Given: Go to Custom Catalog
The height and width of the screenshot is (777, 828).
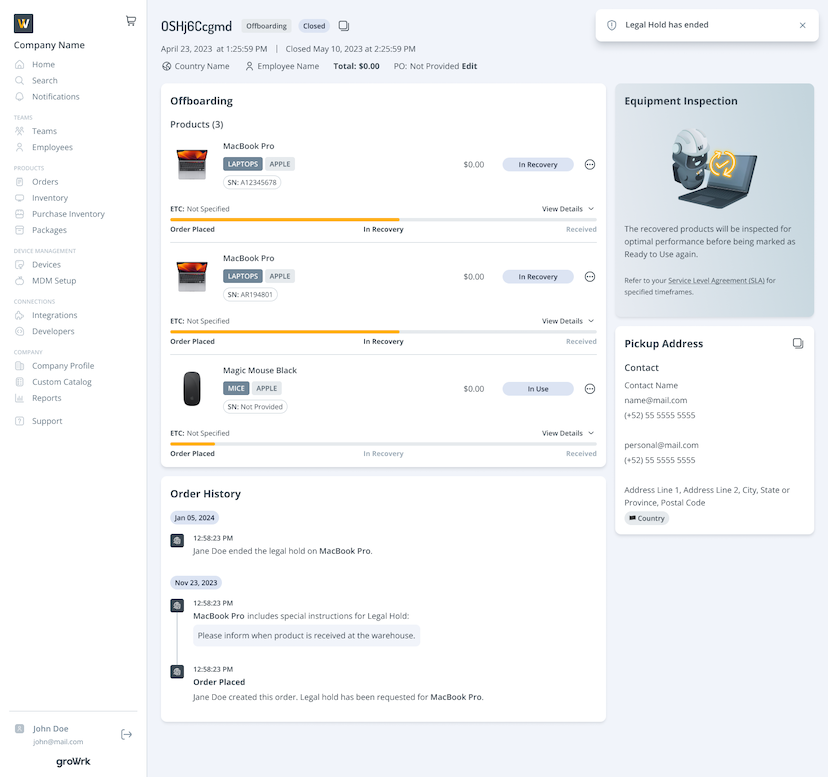Looking at the screenshot, I should pyautogui.click(x=62, y=382).
